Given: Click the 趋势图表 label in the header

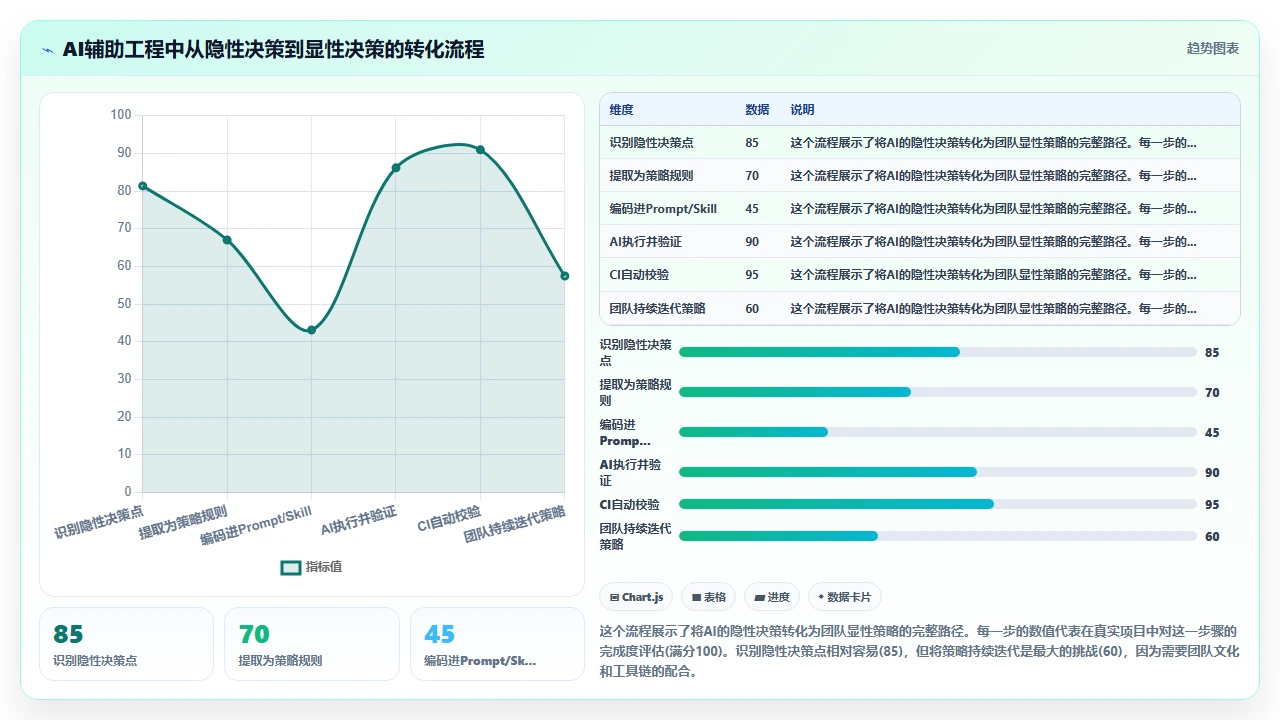Looking at the screenshot, I should 1213,48.
